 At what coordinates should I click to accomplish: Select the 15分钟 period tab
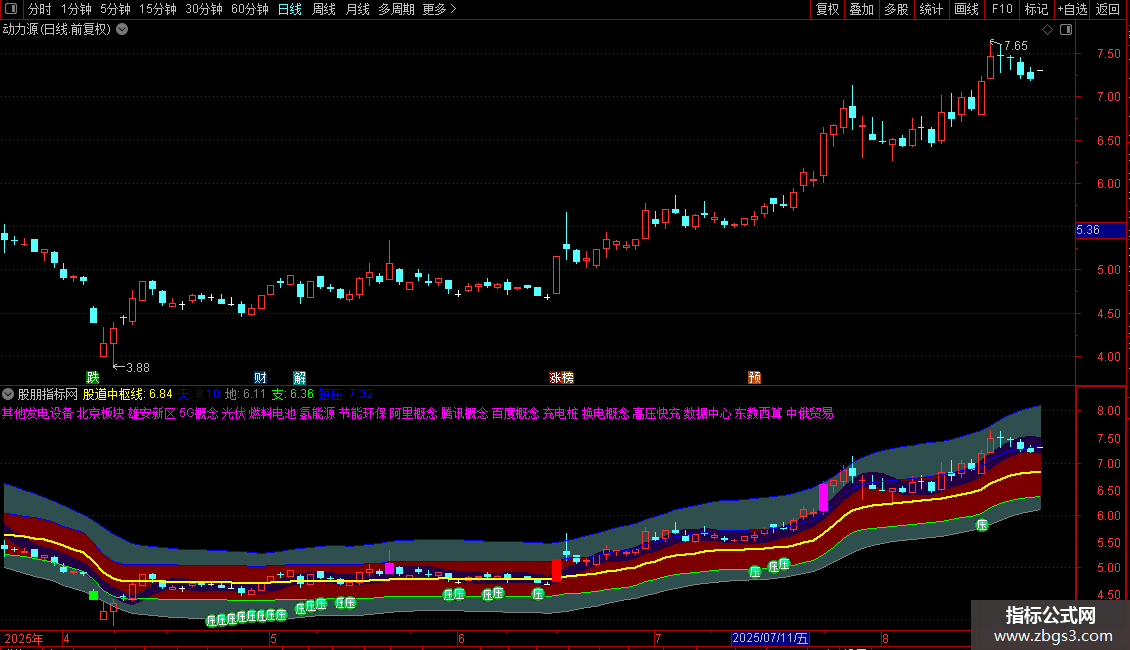[158, 9]
